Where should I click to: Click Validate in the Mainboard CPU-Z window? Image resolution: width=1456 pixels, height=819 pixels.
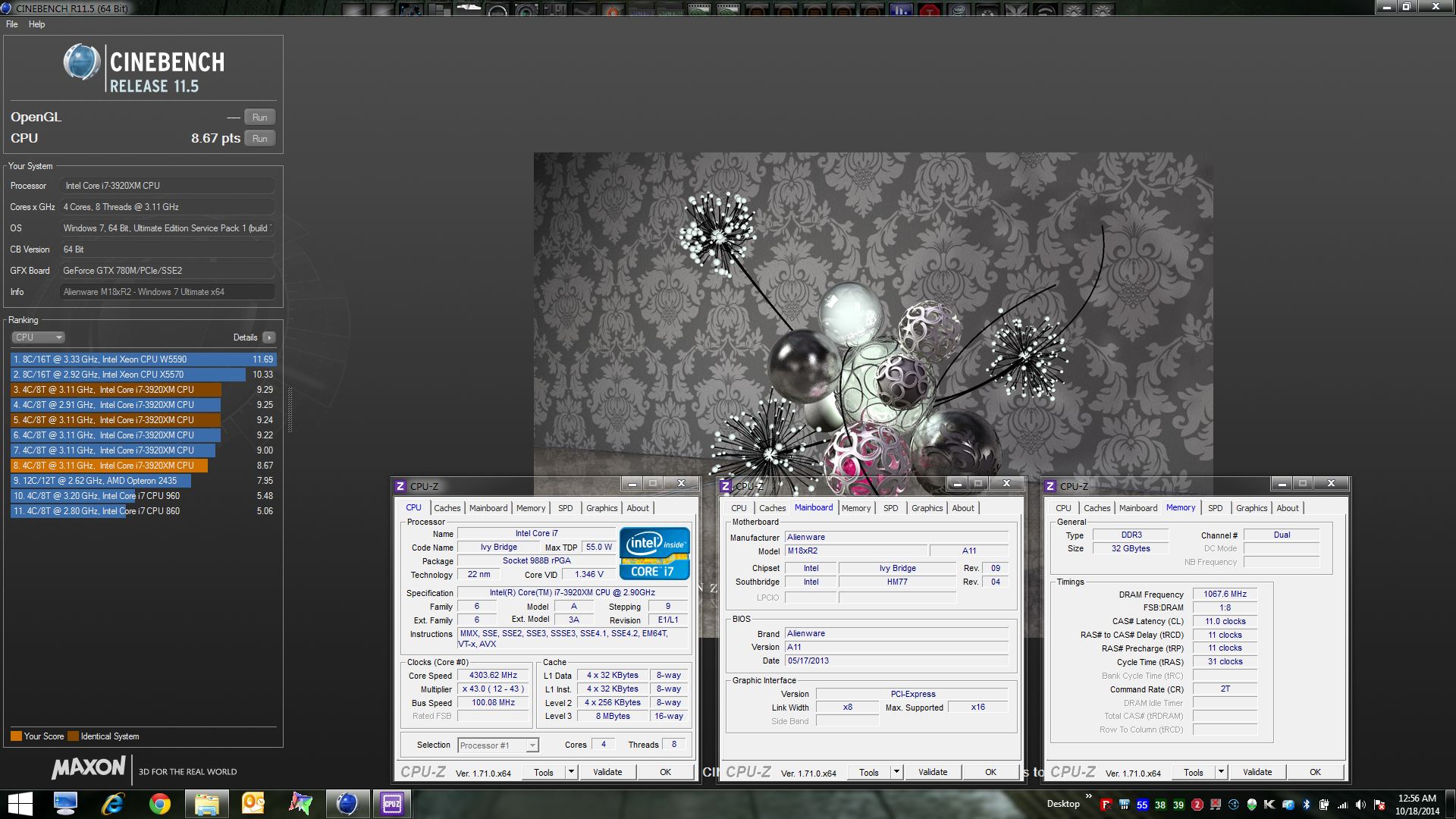click(933, 772)
